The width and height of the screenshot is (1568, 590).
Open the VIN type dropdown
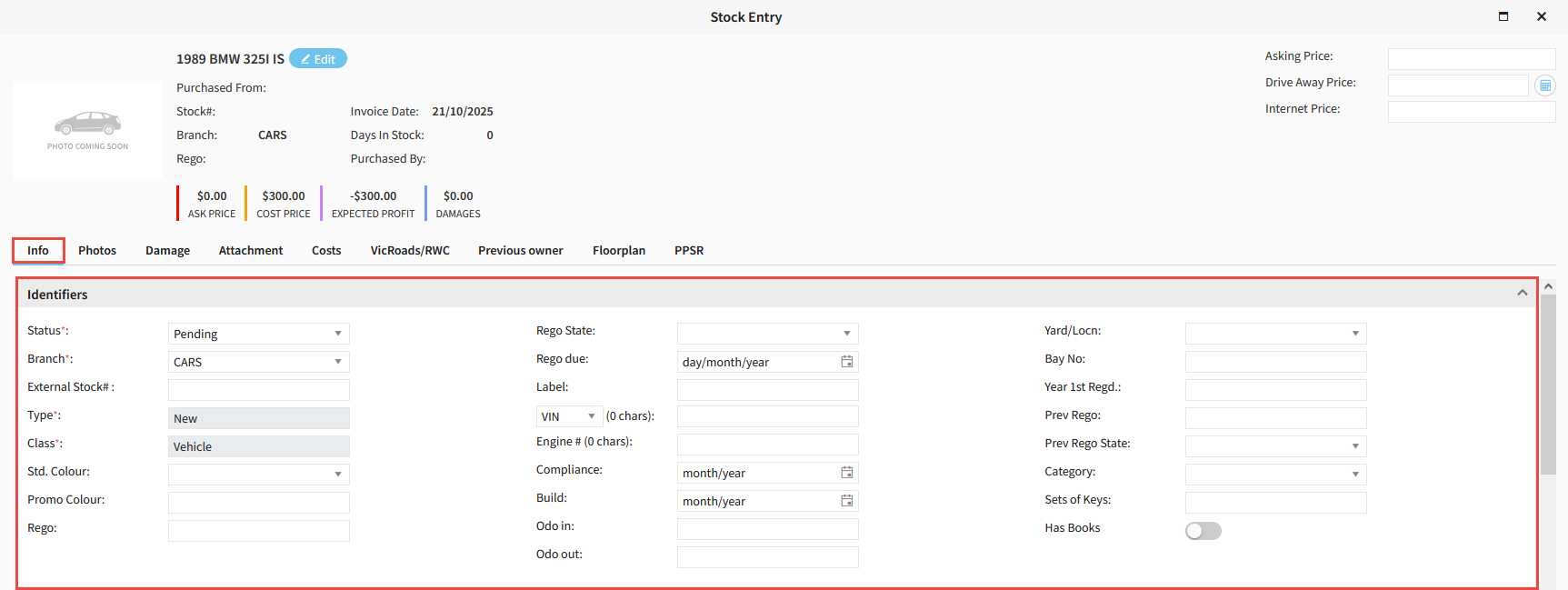point(569,416)
